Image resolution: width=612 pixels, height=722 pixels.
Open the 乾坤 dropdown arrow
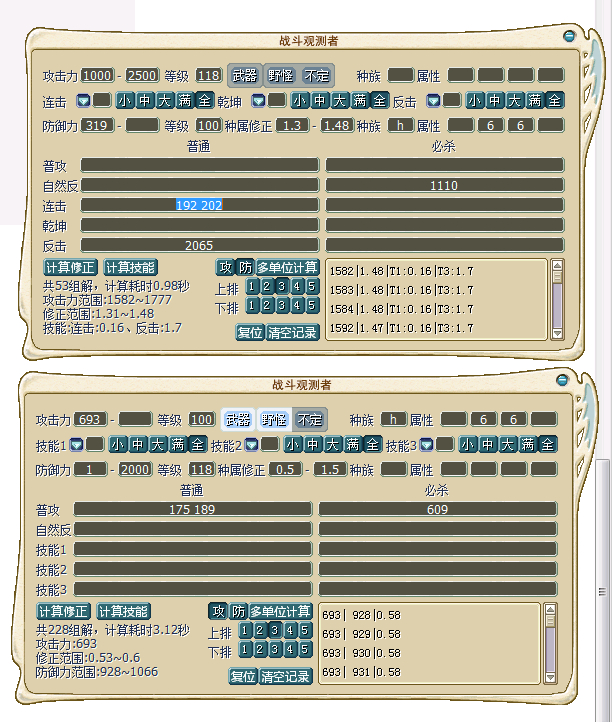258,100
